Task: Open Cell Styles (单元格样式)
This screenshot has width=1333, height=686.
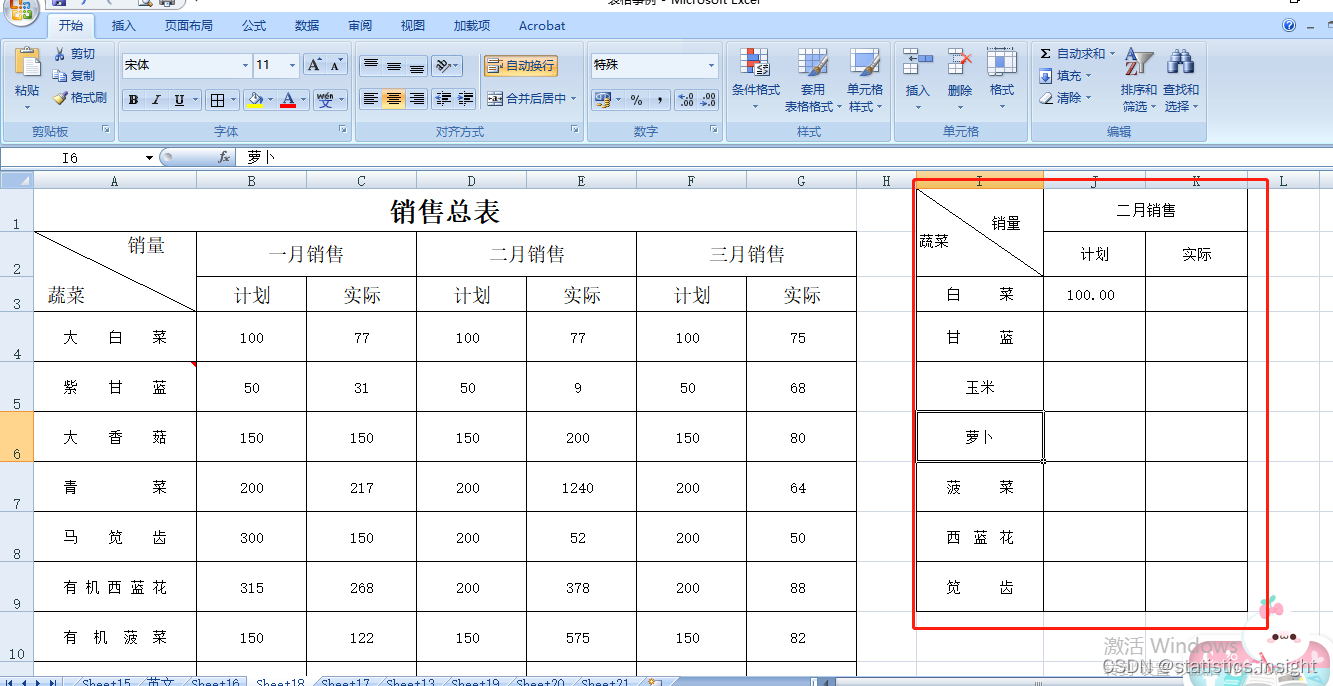Action: (865, 80)
